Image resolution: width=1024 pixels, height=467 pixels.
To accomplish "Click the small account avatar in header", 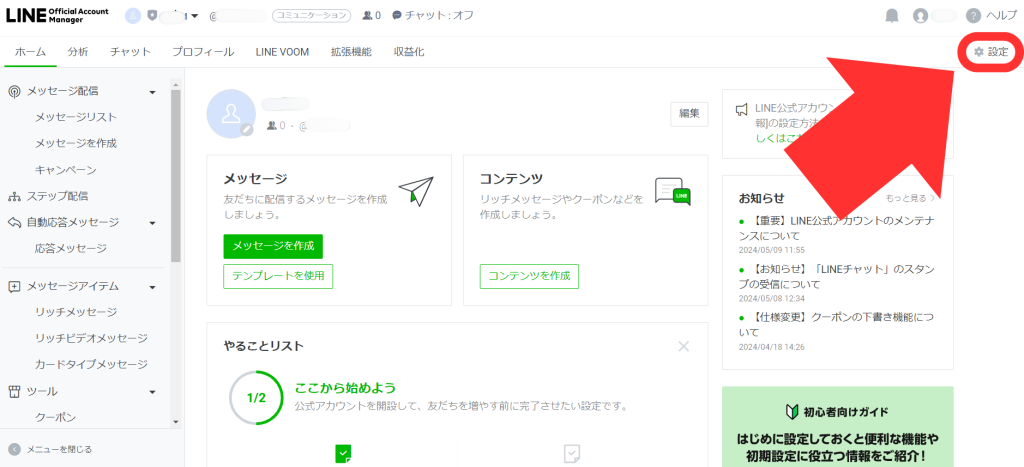I will (133, 16).
